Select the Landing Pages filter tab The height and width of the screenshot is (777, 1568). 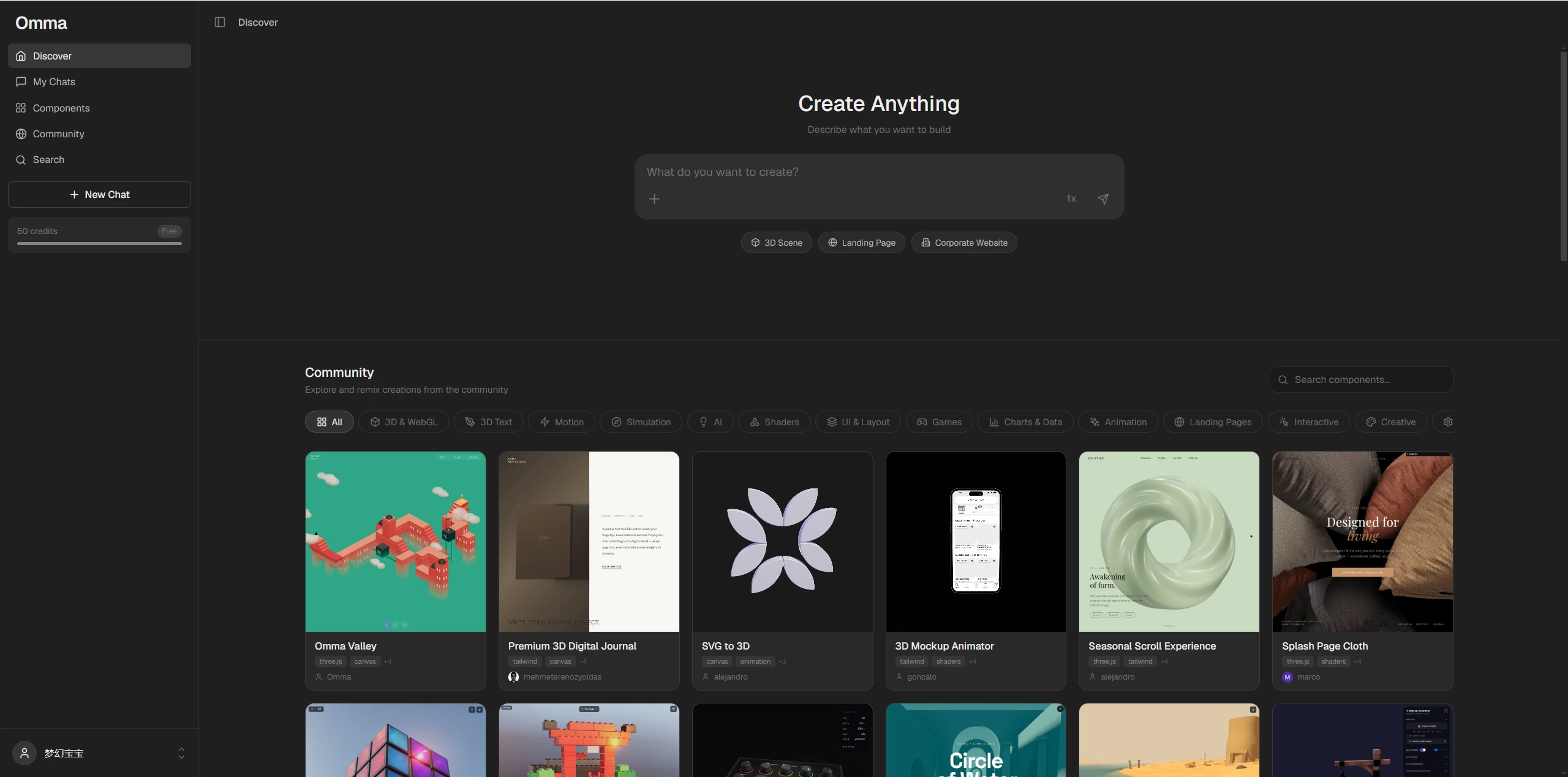pos(1213,422)
